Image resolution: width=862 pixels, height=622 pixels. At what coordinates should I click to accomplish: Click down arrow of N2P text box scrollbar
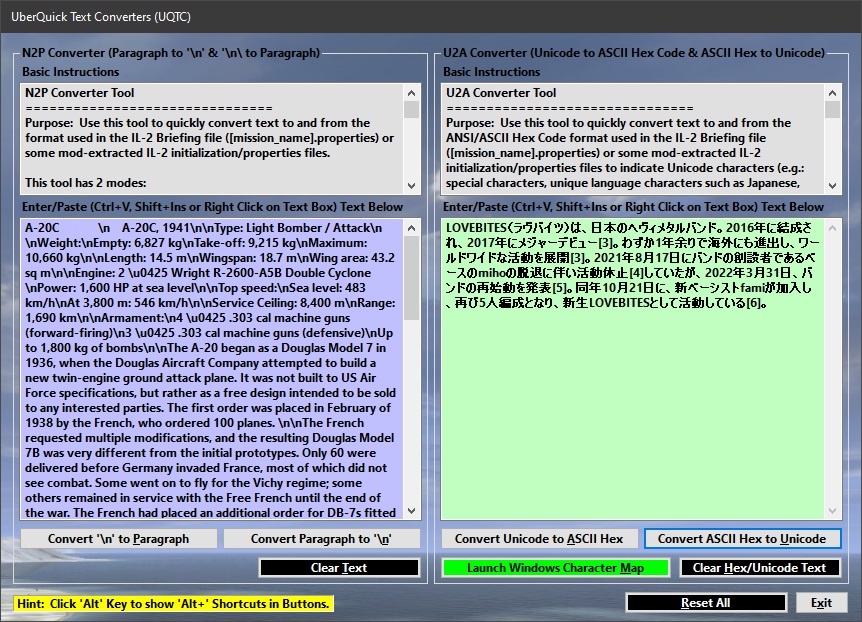(412, 511)
